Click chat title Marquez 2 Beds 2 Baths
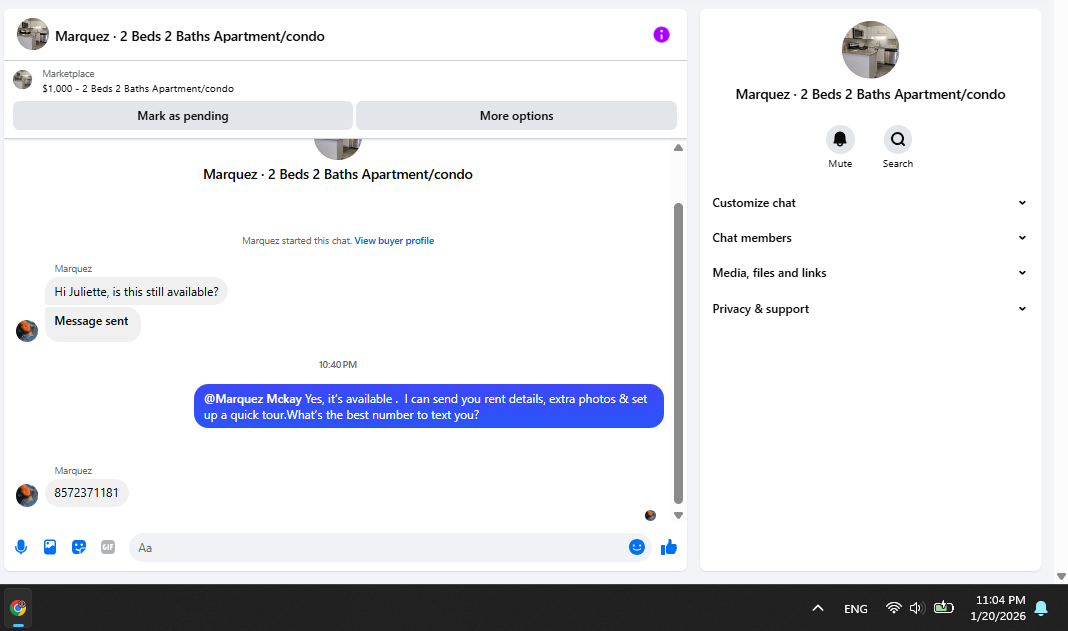The height and width of the screenshot is (631, 1068). (189, 36)
